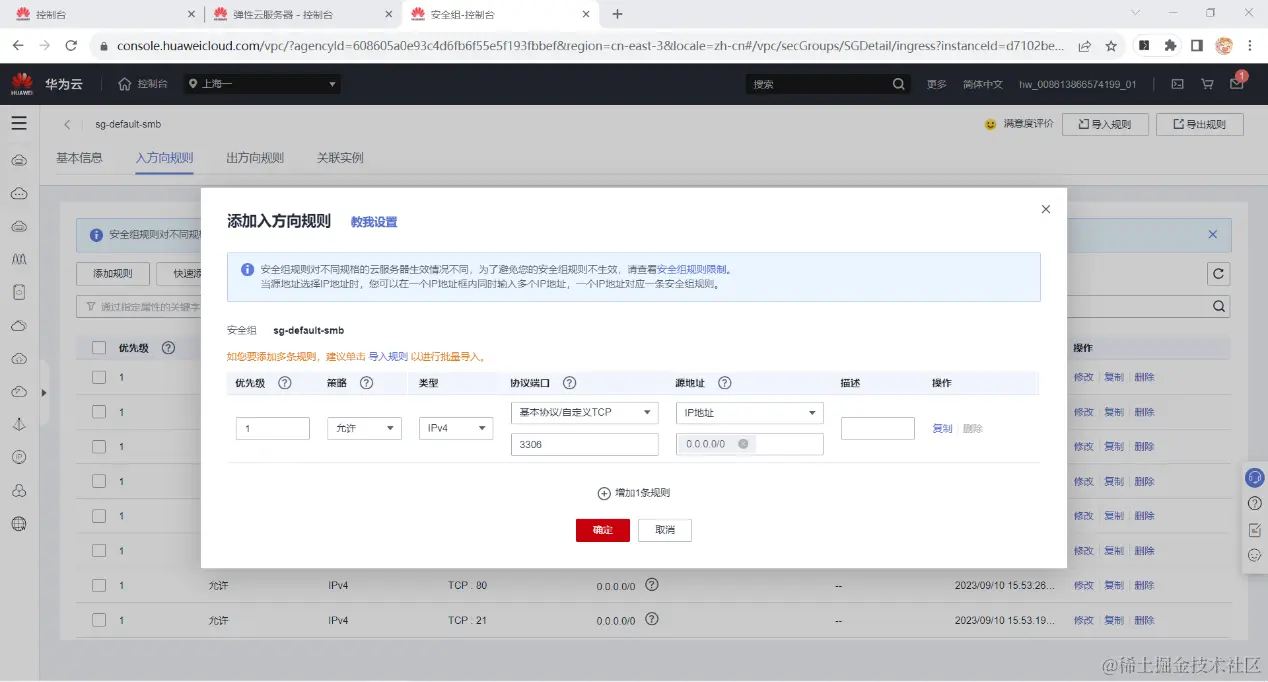This screenshot has height=682, width=1268.
Task: Open the floating question-mark help icon
Action: [x=1254, y=504]
